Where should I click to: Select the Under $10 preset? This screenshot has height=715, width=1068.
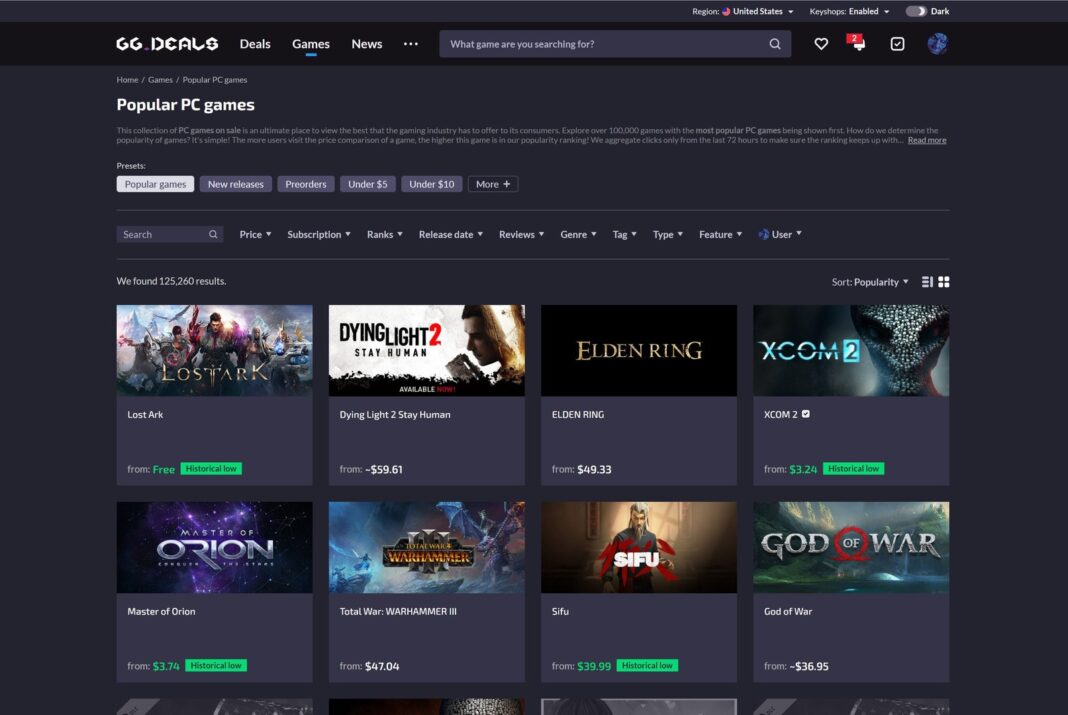pos(432,184)
